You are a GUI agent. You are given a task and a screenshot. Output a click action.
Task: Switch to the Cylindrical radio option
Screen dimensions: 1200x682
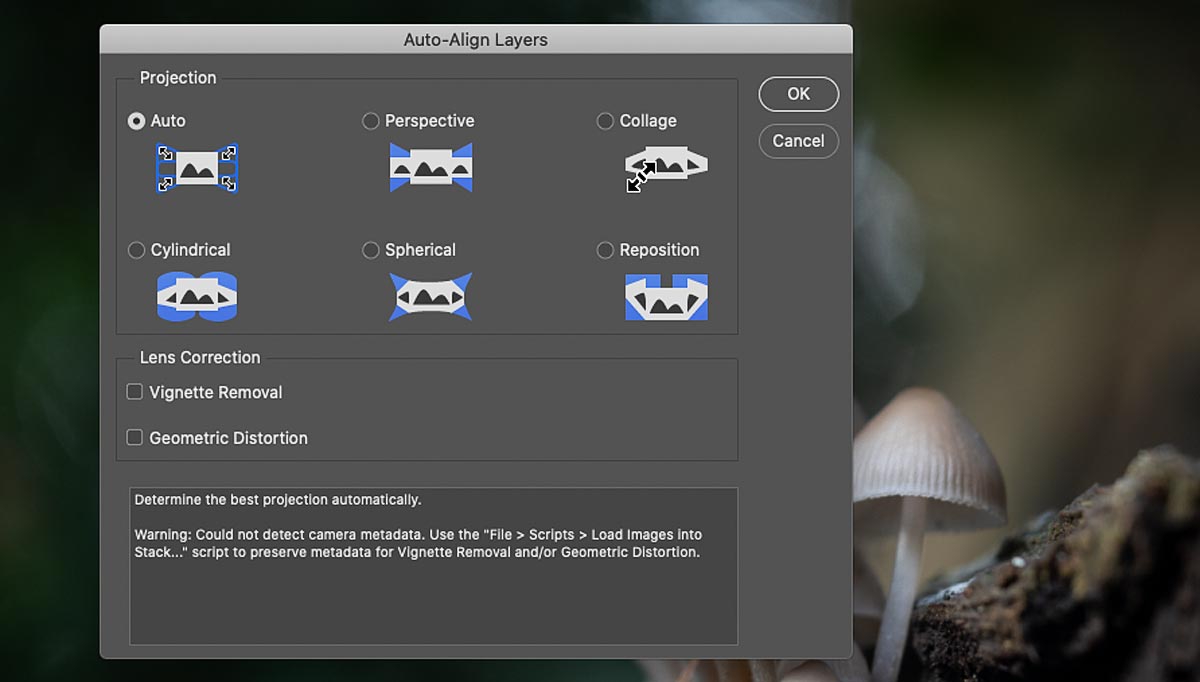[137, 250]
